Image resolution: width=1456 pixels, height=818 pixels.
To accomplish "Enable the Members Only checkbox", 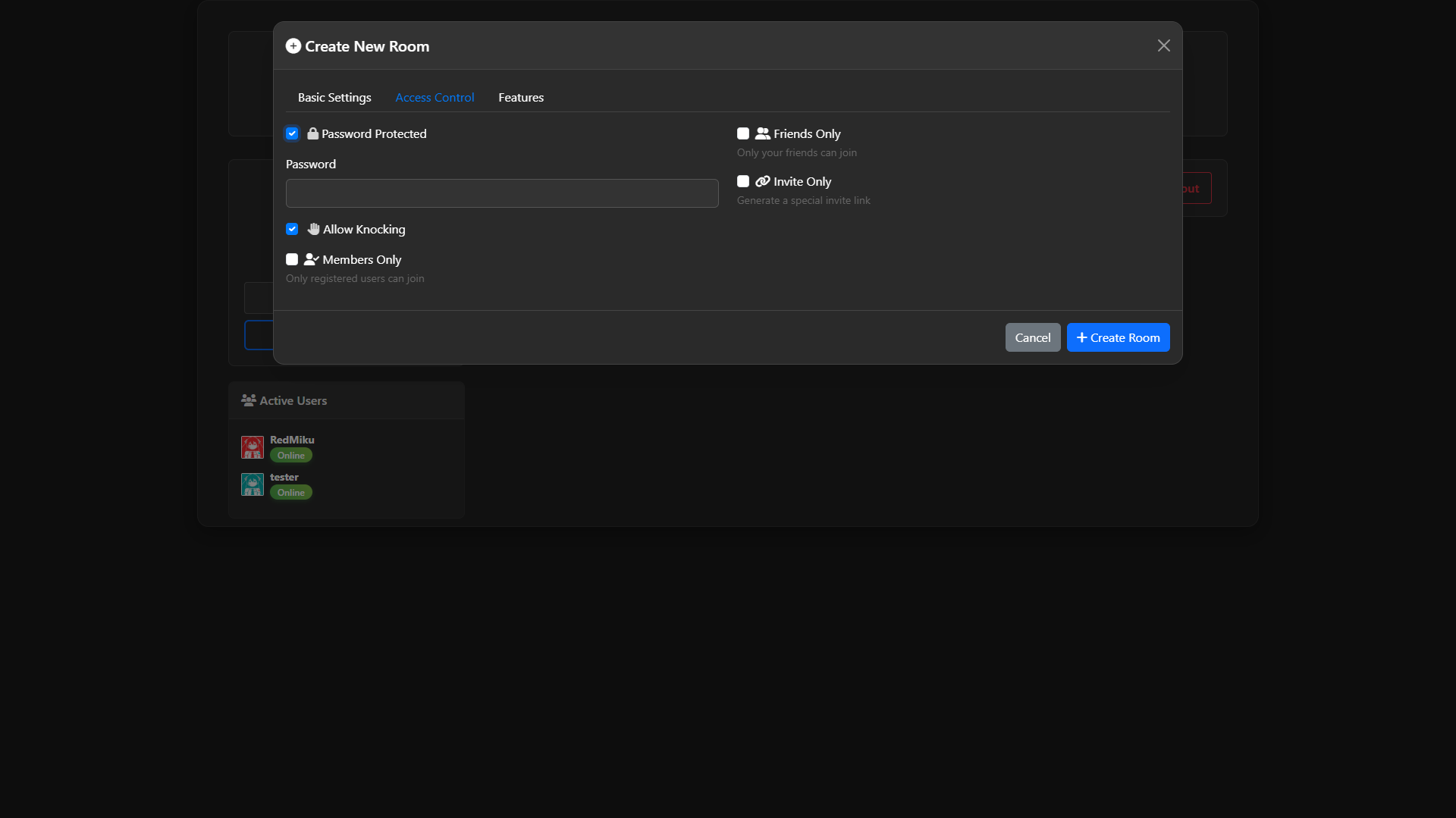I will 292,259.
